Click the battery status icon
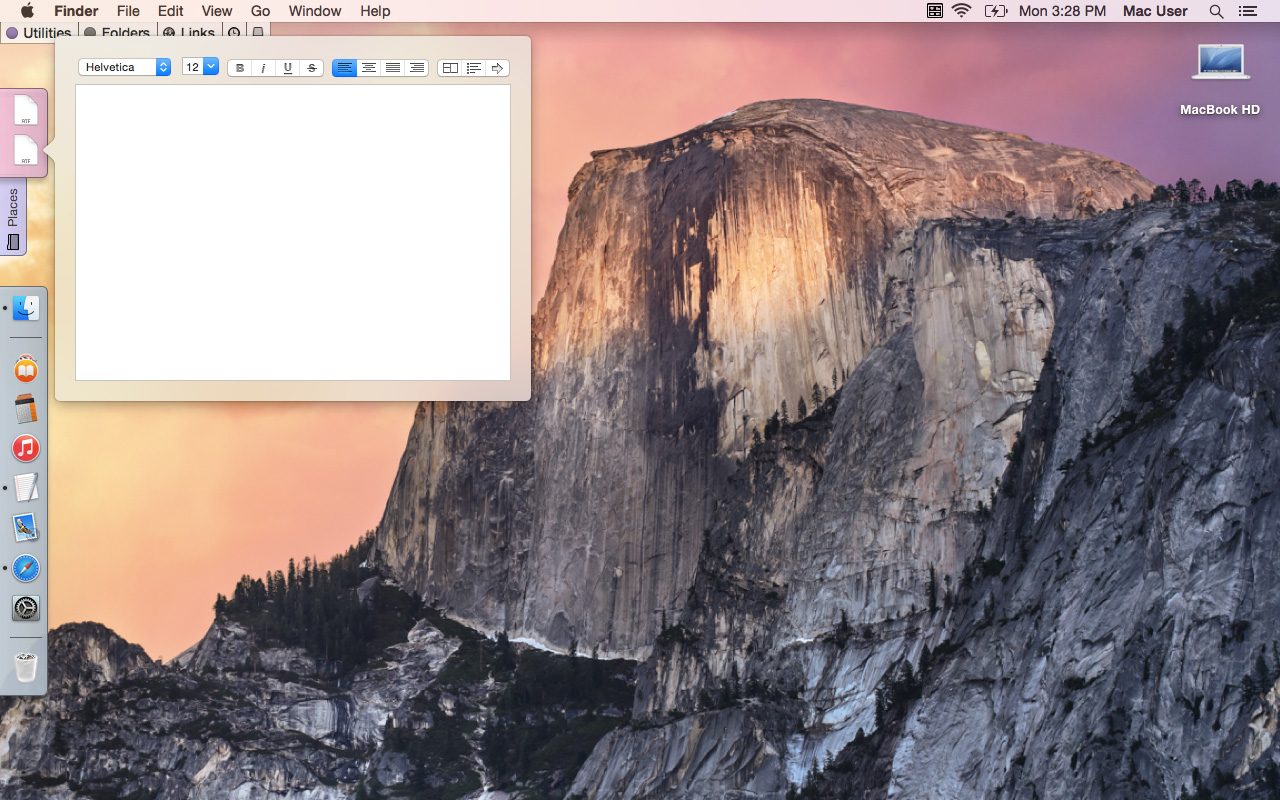 point(995,11)
